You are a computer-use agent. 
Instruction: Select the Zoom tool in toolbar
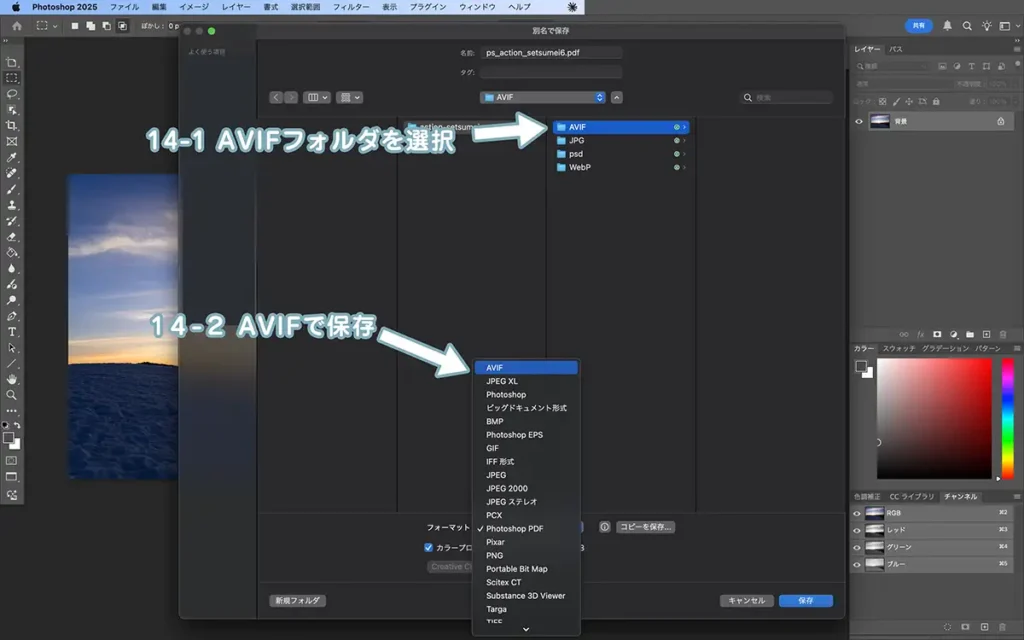coord(12,395)
